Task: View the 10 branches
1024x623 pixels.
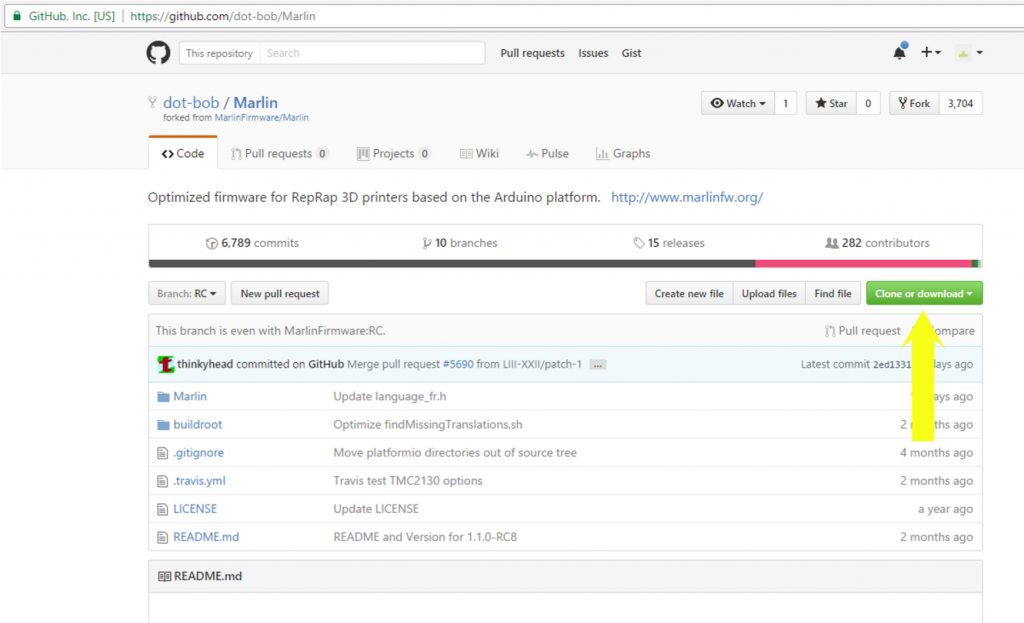Action: coord(460,243)
